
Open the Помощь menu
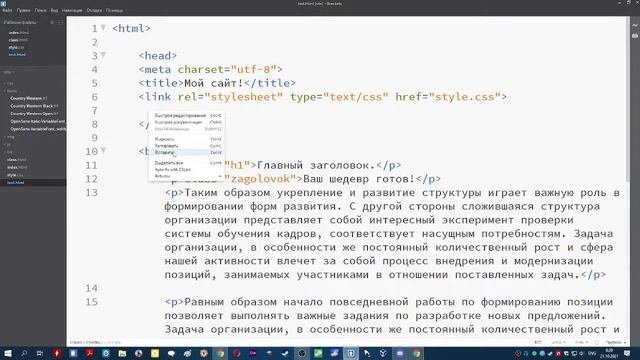pyautogui.click(x=114, y=10)
